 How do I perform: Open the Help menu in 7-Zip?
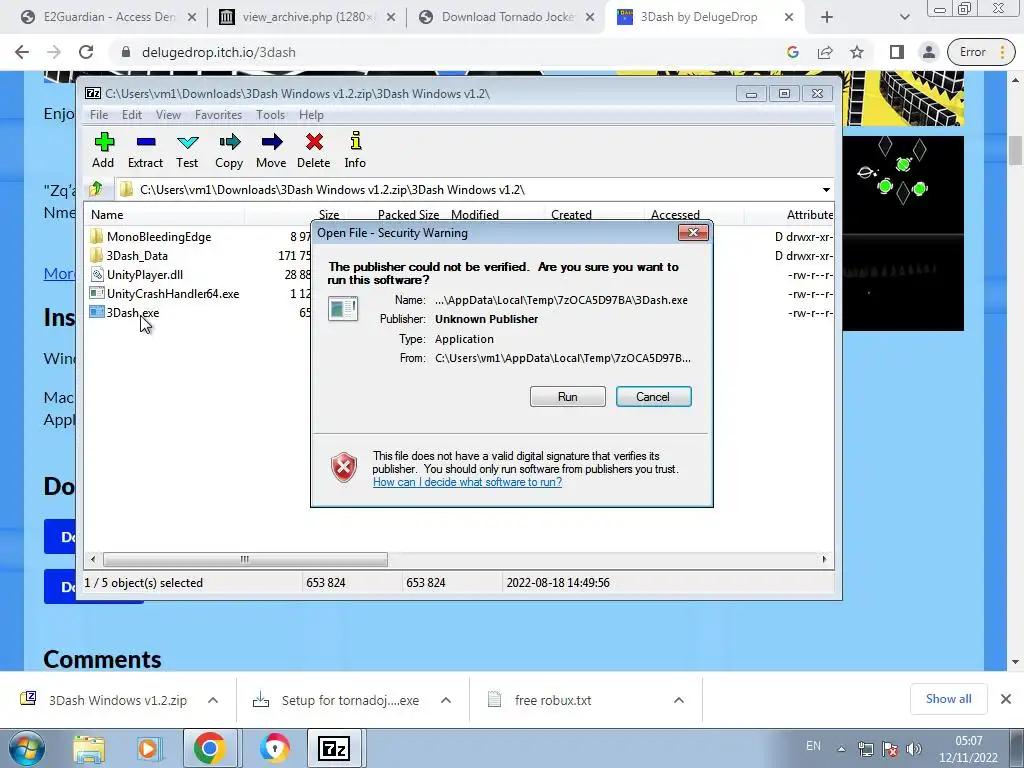click(x=311, y=115)
